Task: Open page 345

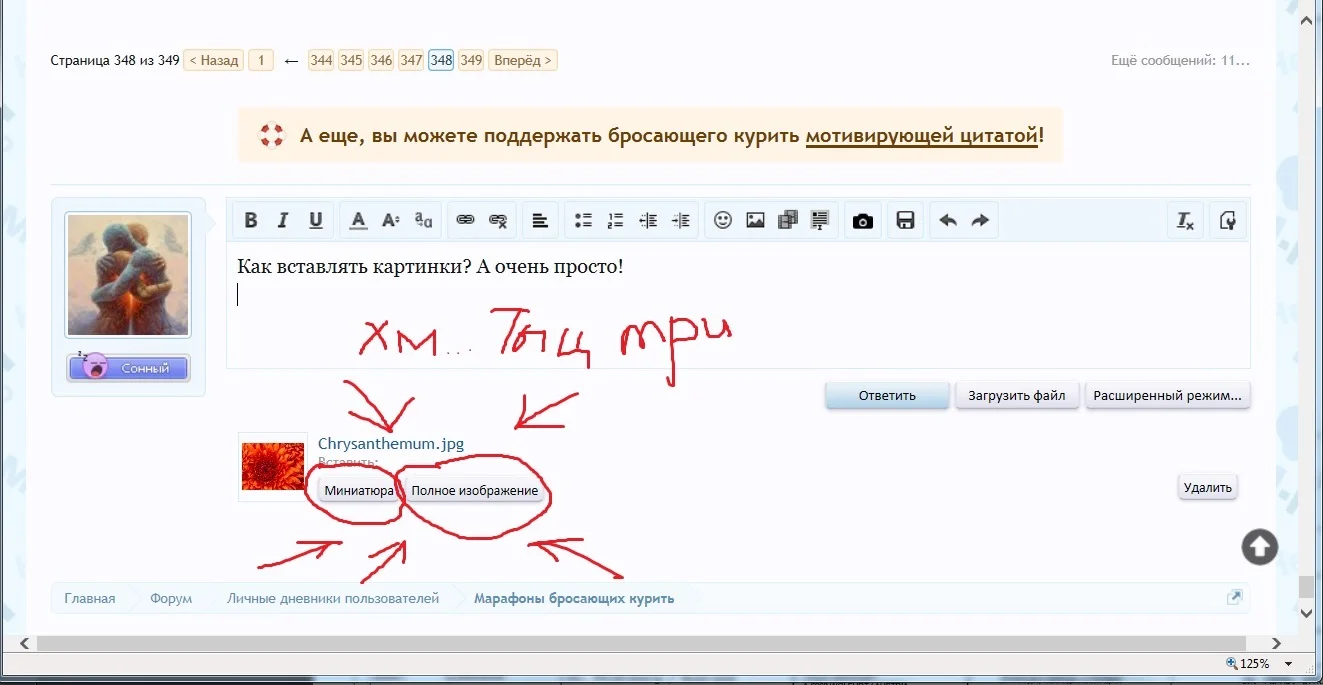Action: coord(351,60)
